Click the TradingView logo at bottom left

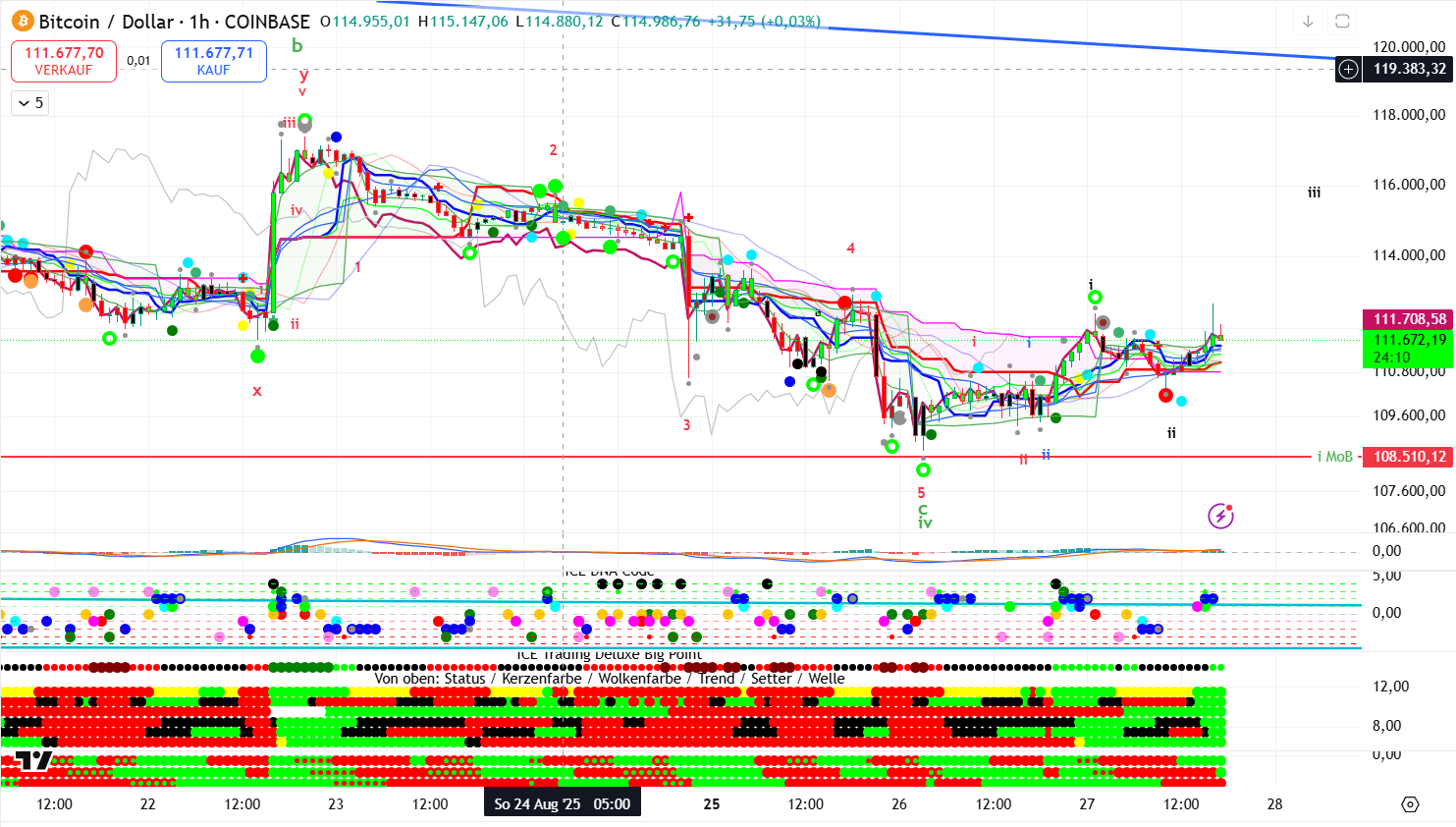coord(32,760)
